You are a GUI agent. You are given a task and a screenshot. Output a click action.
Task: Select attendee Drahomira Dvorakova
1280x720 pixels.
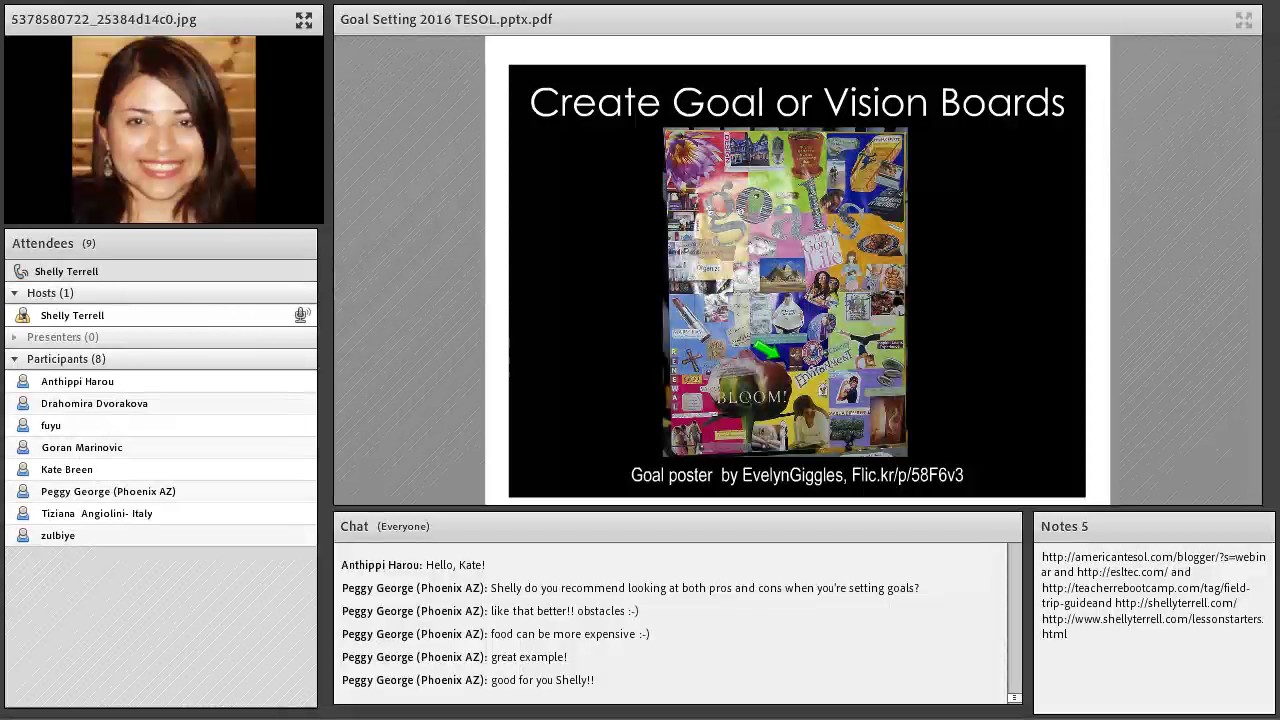(x=160, y=404)
